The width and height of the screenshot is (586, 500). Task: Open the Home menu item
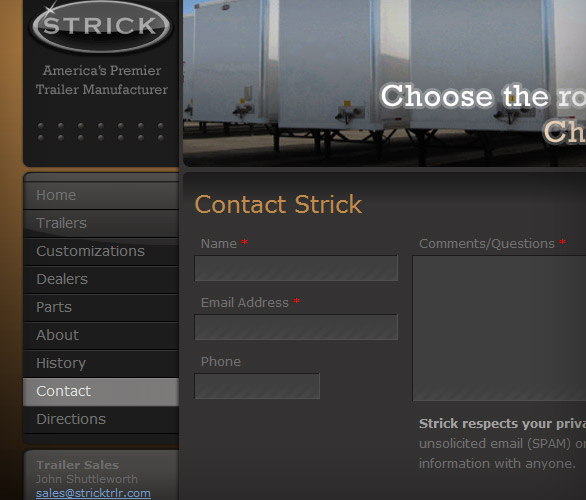(101, 195)
